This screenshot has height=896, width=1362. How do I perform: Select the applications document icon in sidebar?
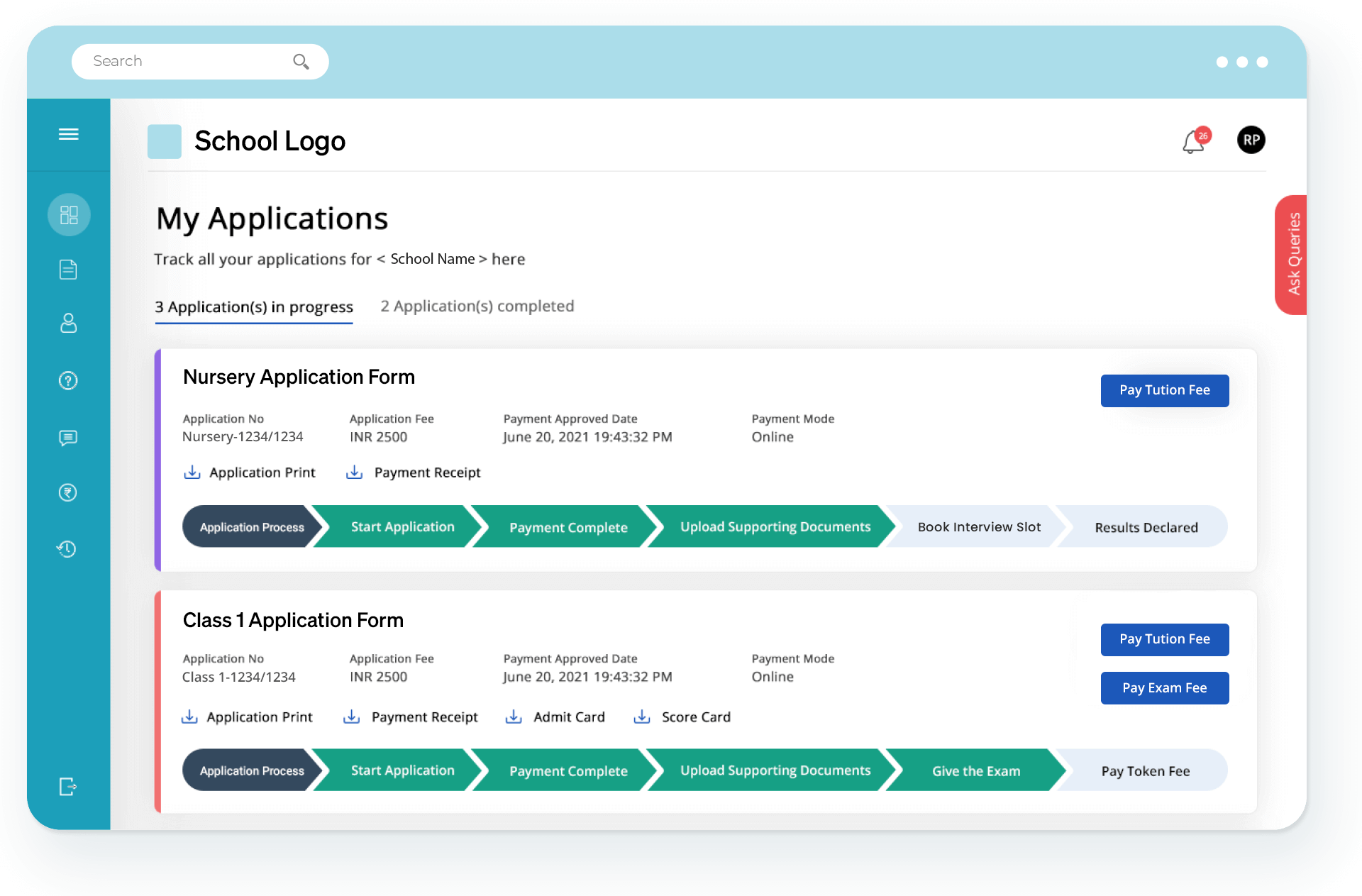point(68,270)
